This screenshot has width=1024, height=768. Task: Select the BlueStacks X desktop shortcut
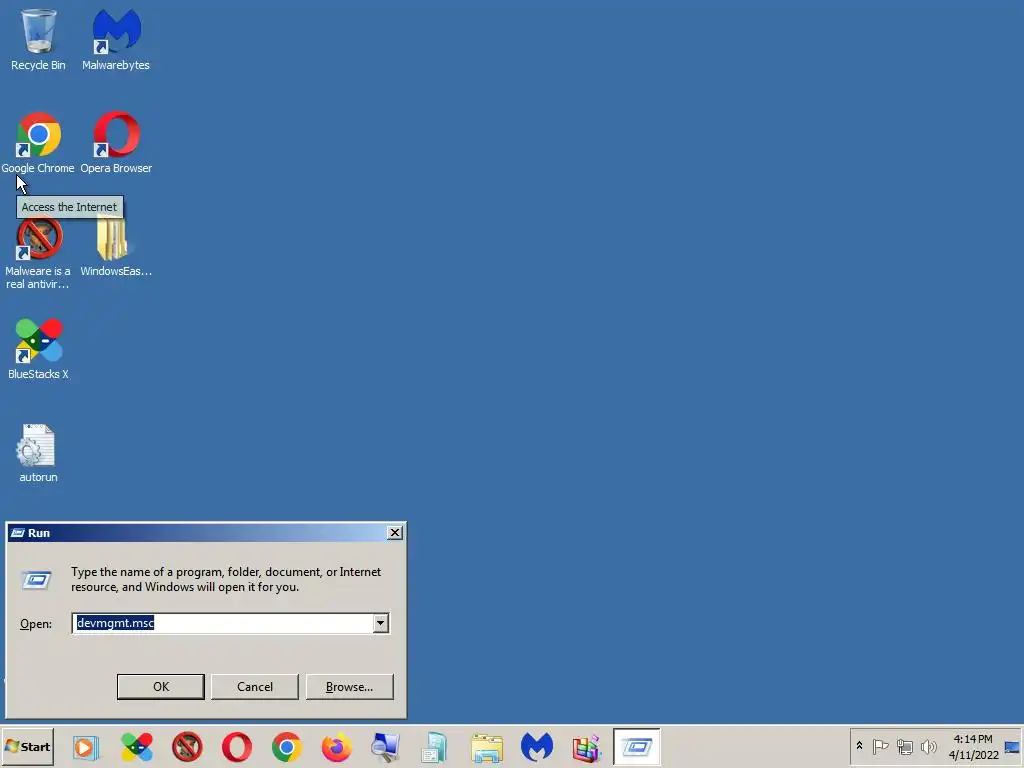coord(38,349)
